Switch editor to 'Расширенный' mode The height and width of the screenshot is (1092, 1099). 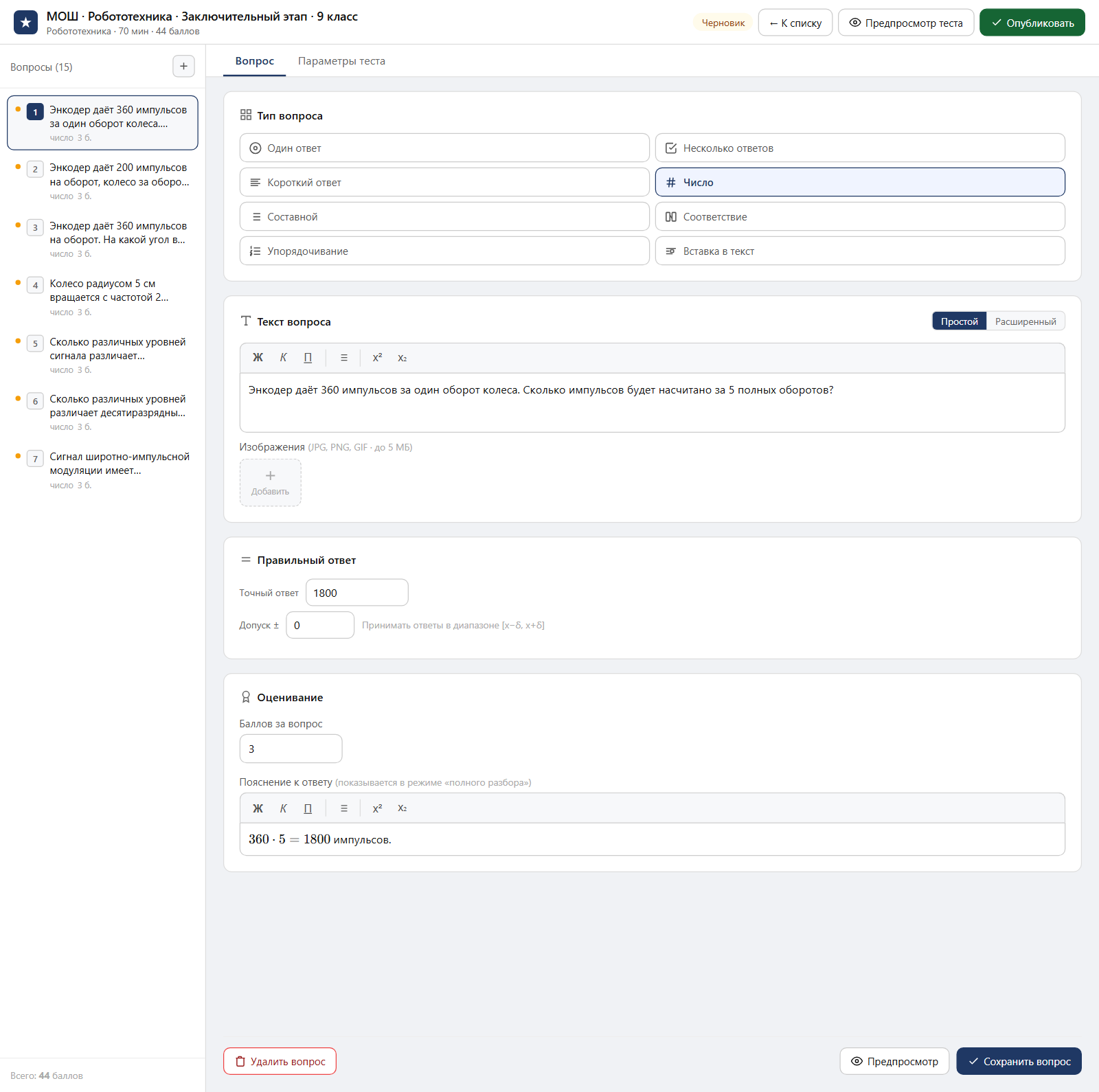1026,321
